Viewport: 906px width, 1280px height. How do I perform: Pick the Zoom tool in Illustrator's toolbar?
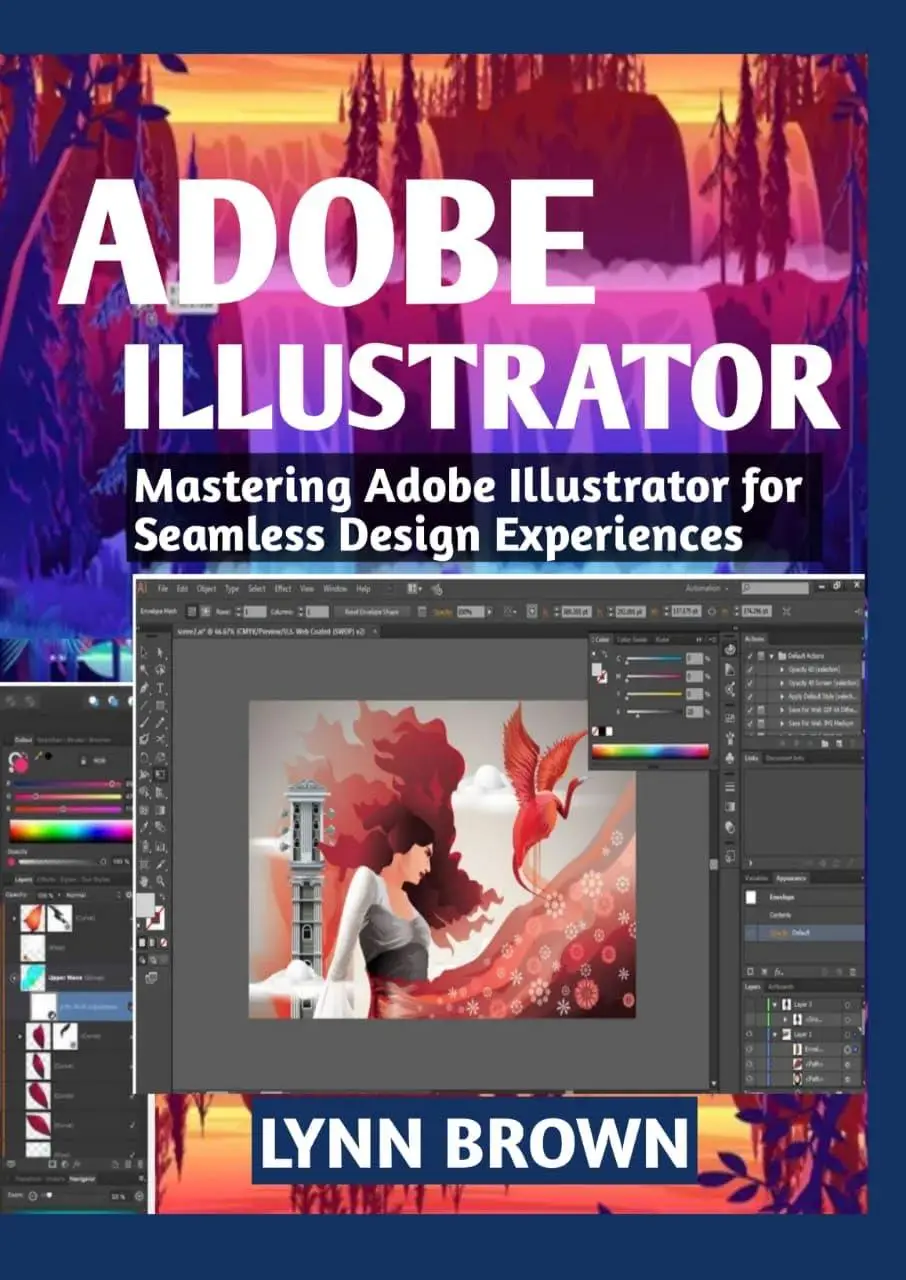(162, 880)
